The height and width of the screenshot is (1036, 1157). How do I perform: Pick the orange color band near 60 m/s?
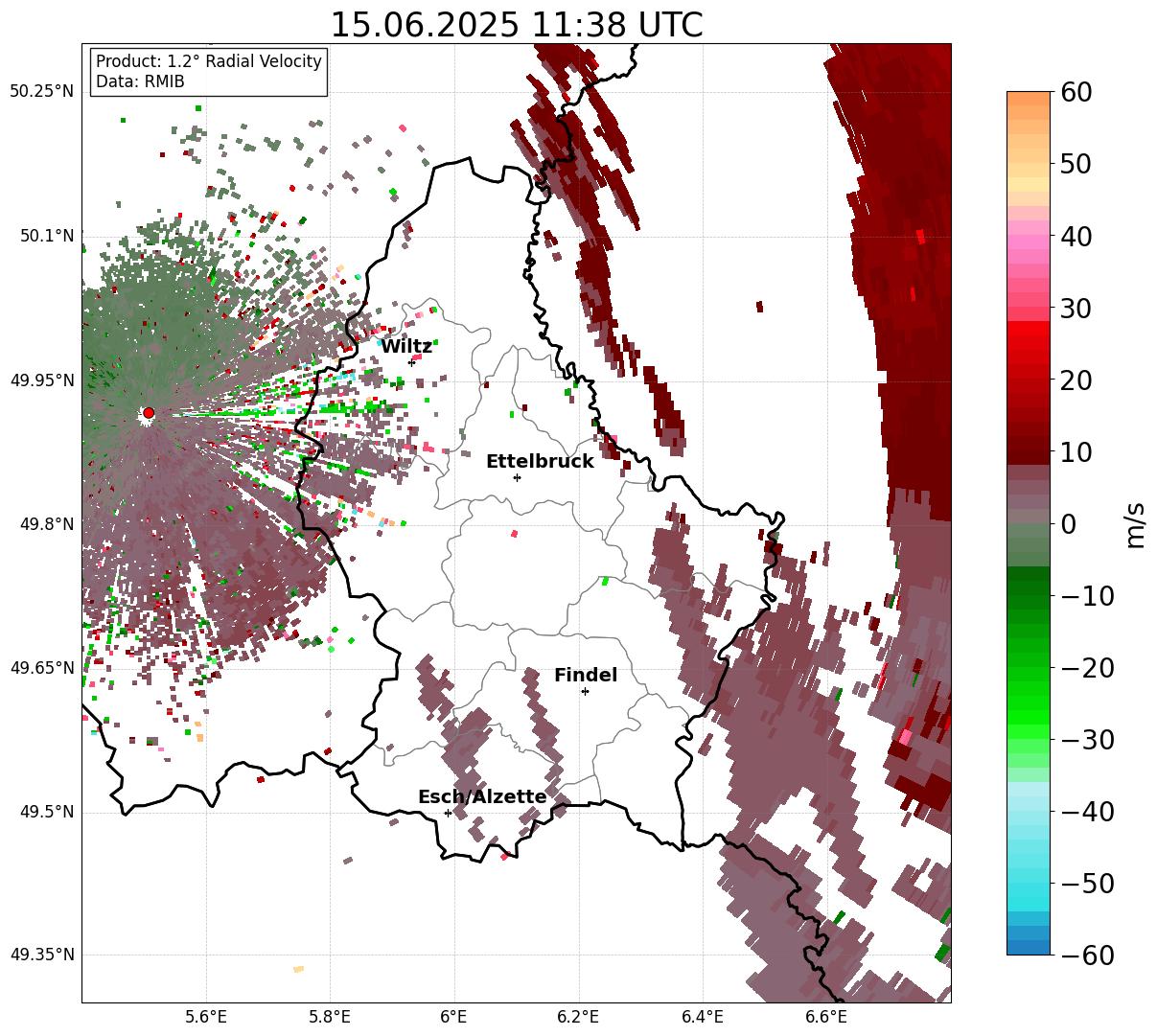pyautogui.click(x=1029, y=99)
